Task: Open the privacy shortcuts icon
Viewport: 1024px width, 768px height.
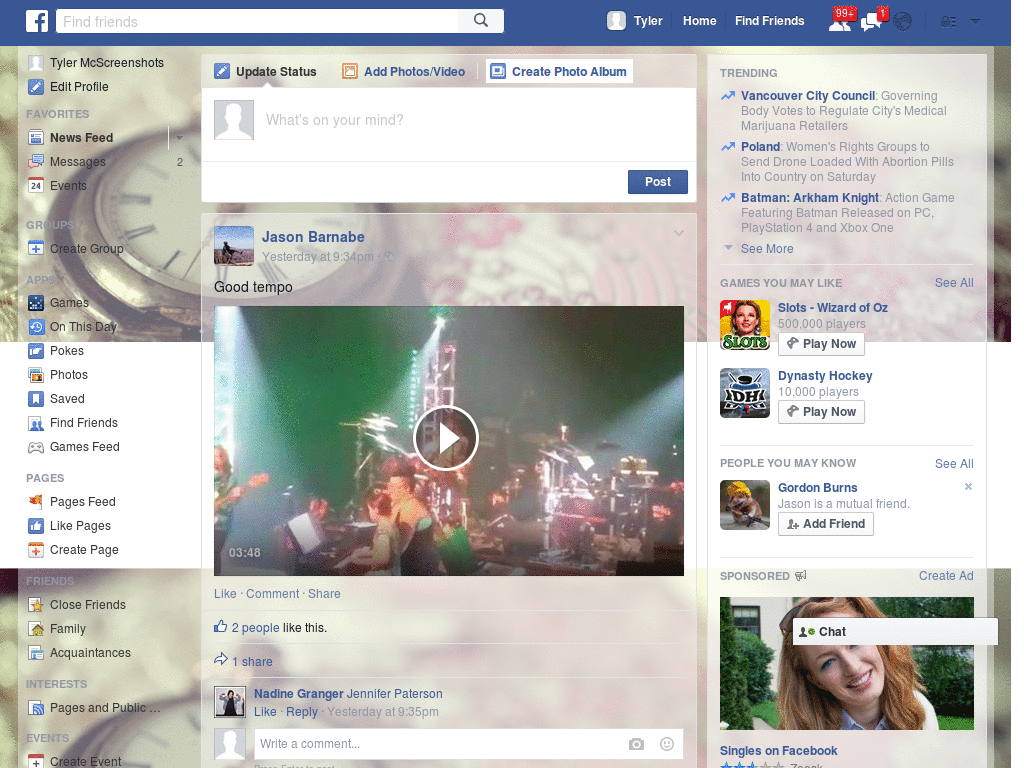Action: (x=949, y=22)
